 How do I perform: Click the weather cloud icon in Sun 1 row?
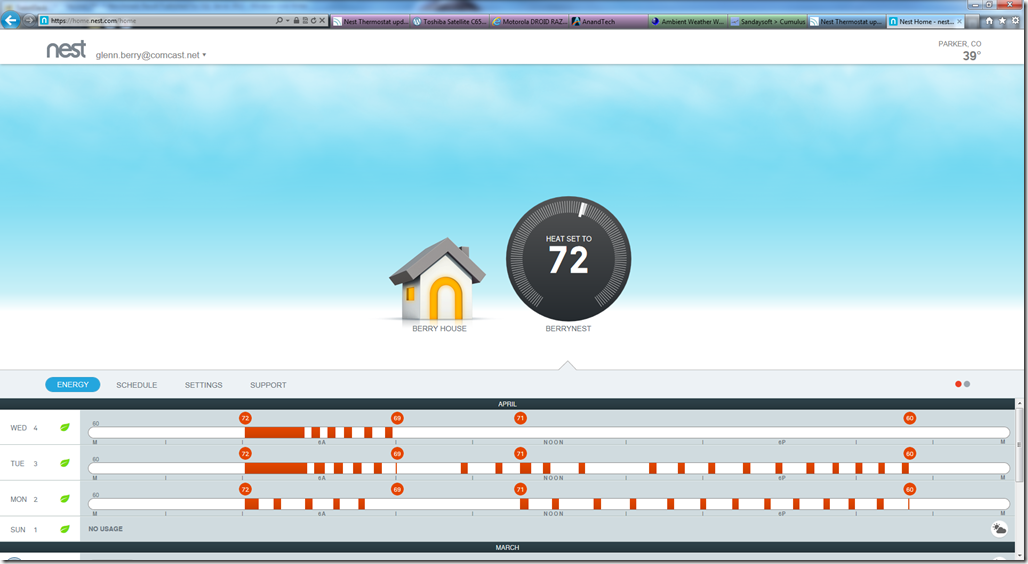tap(999, 529)
